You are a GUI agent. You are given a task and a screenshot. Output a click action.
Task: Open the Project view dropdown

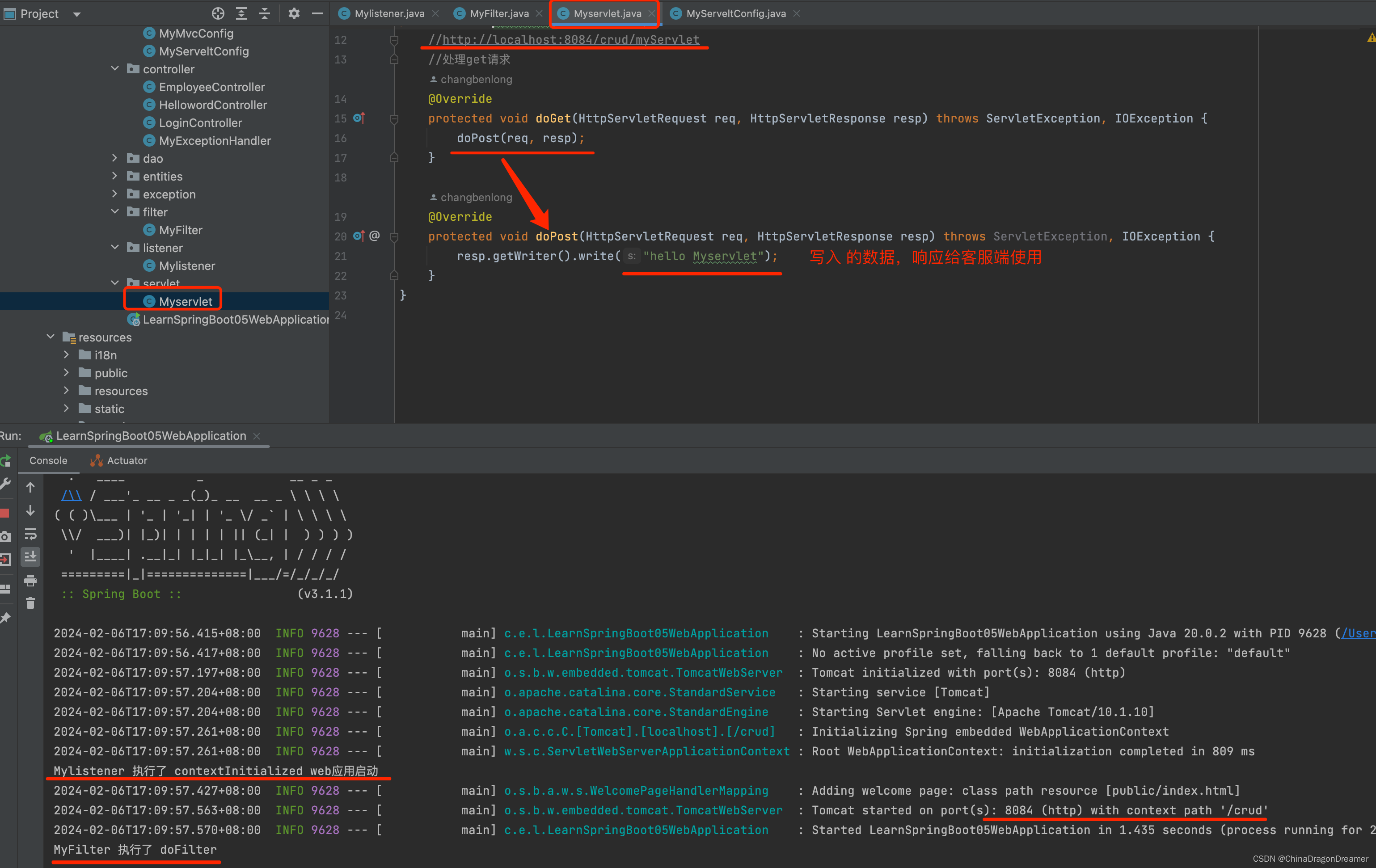77,14
